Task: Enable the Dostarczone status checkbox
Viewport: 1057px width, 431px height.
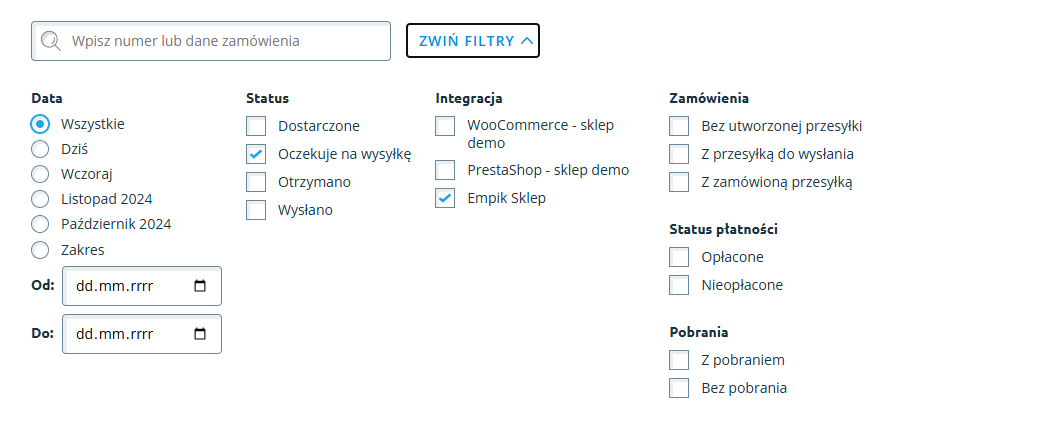Action: pyautogui.click(x=257, y=126)
